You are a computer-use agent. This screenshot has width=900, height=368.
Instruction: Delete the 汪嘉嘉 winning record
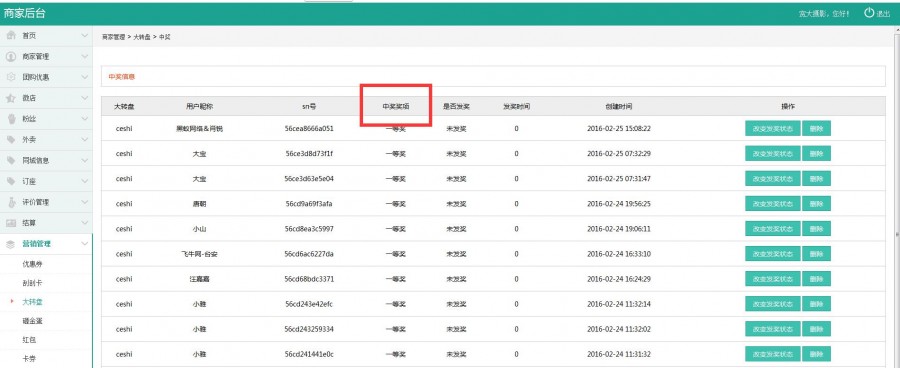point(816,279)
